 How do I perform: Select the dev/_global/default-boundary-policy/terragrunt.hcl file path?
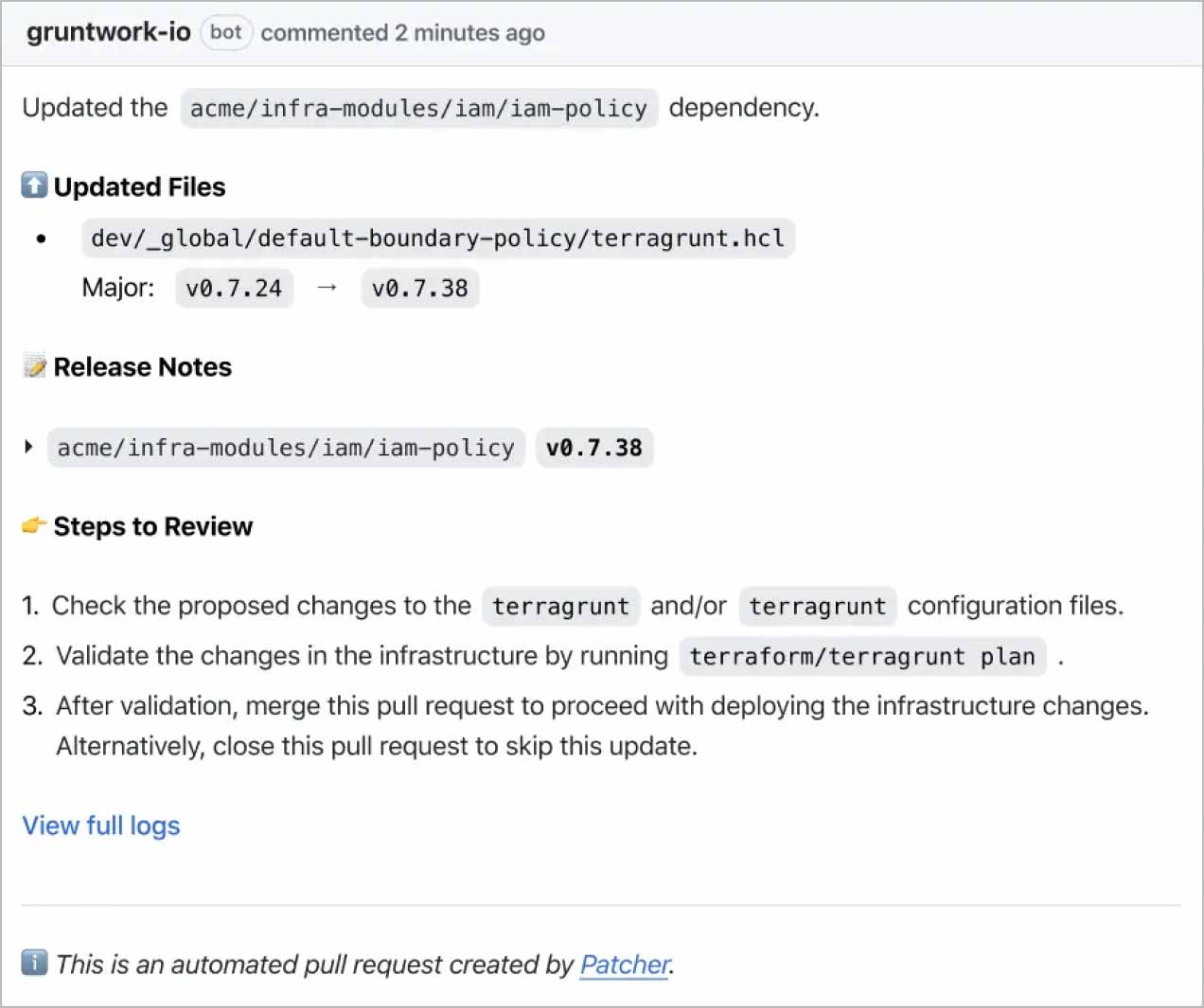[438, 238]
